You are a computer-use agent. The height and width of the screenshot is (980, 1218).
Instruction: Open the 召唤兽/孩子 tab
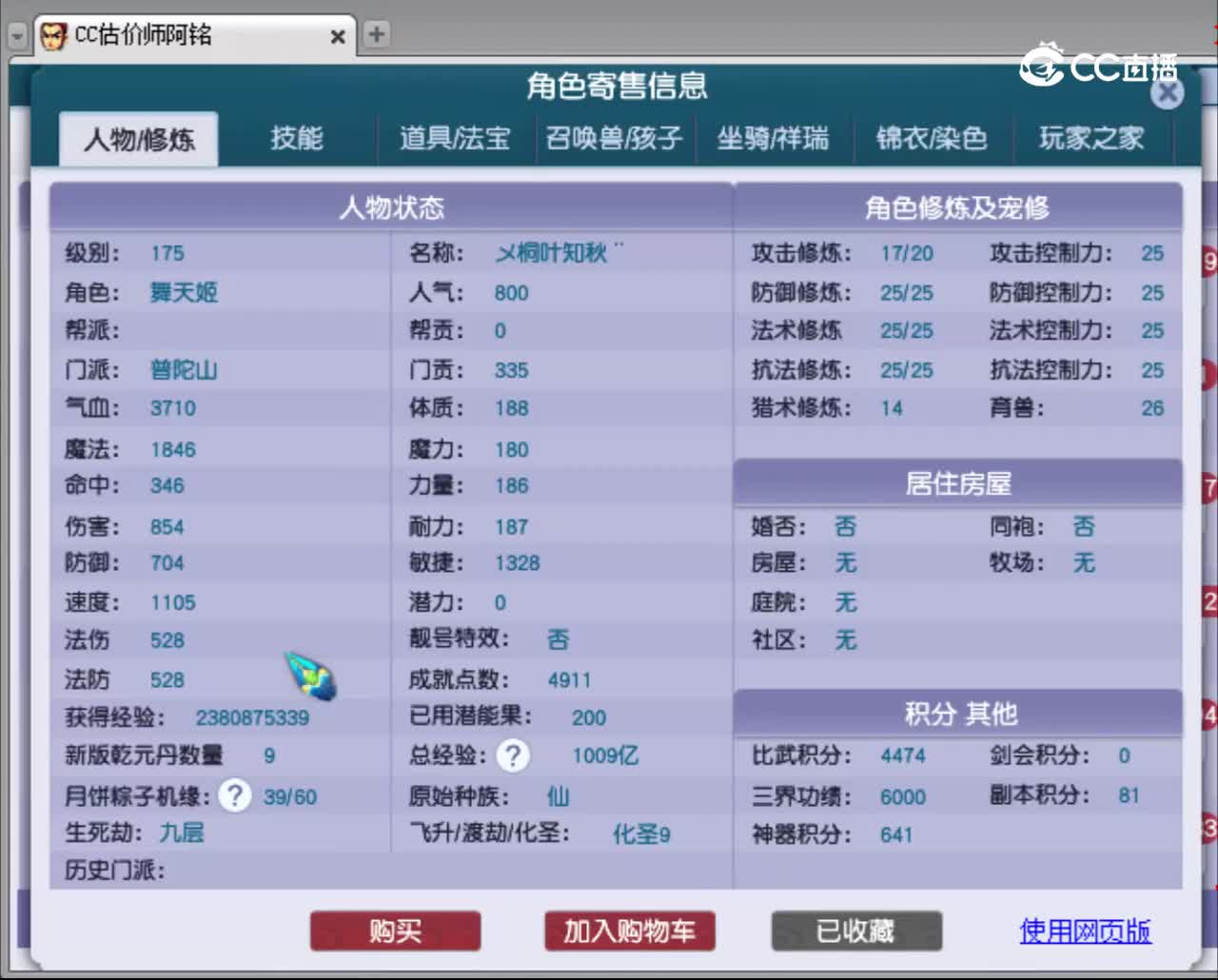614,139
